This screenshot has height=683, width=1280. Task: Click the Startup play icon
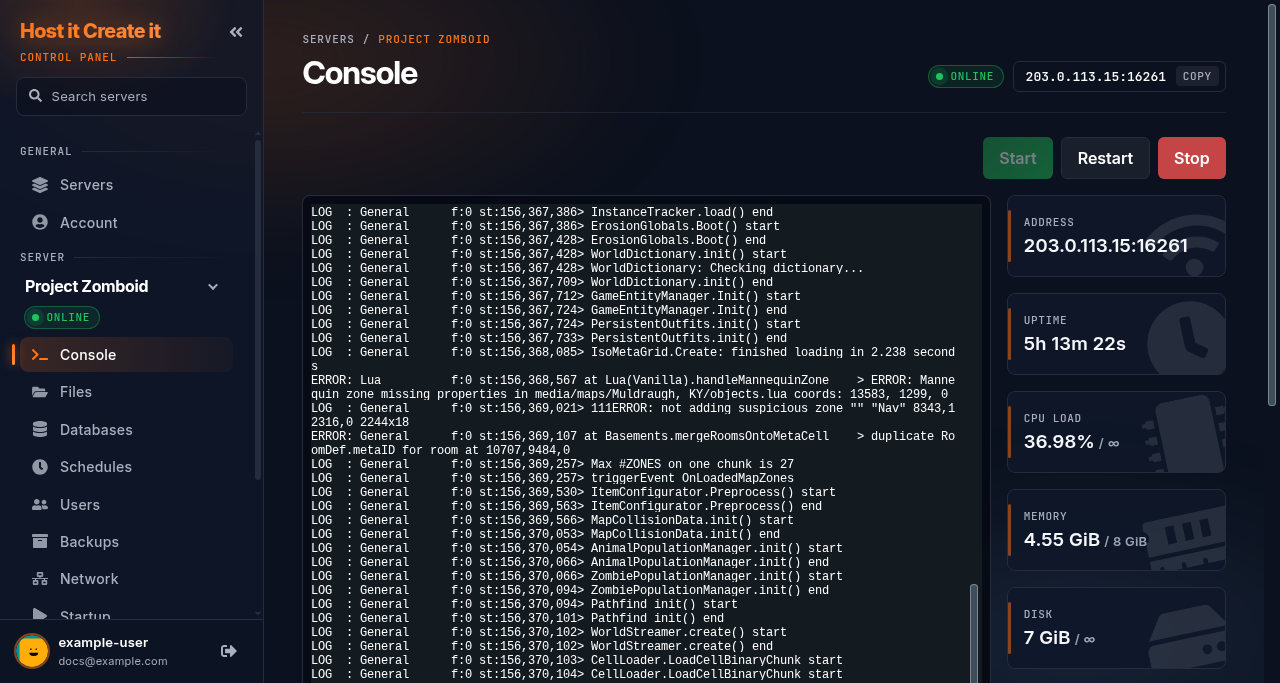click(40, 615)
